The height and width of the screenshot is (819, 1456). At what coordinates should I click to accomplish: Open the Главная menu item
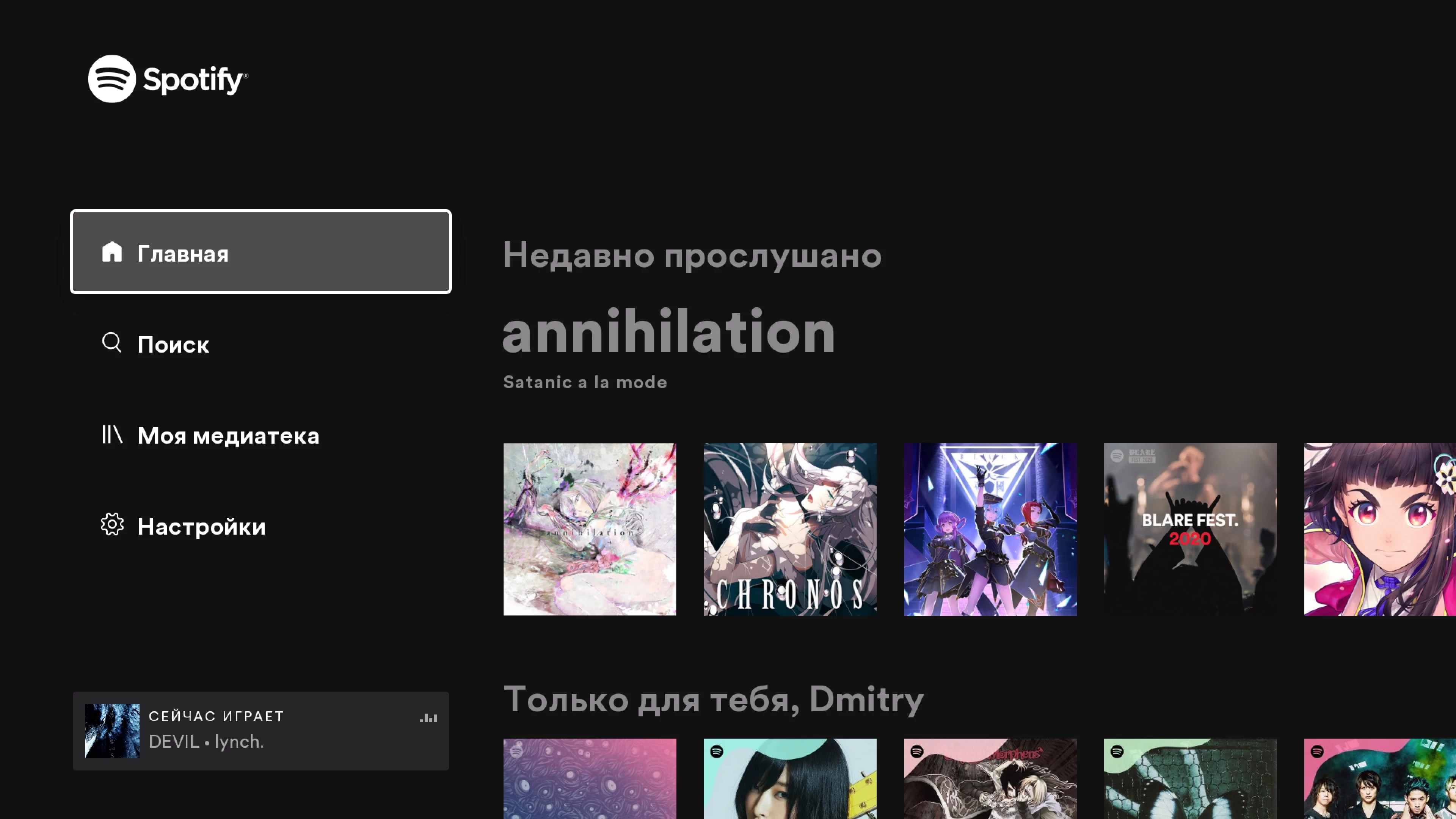pos(260,252)
